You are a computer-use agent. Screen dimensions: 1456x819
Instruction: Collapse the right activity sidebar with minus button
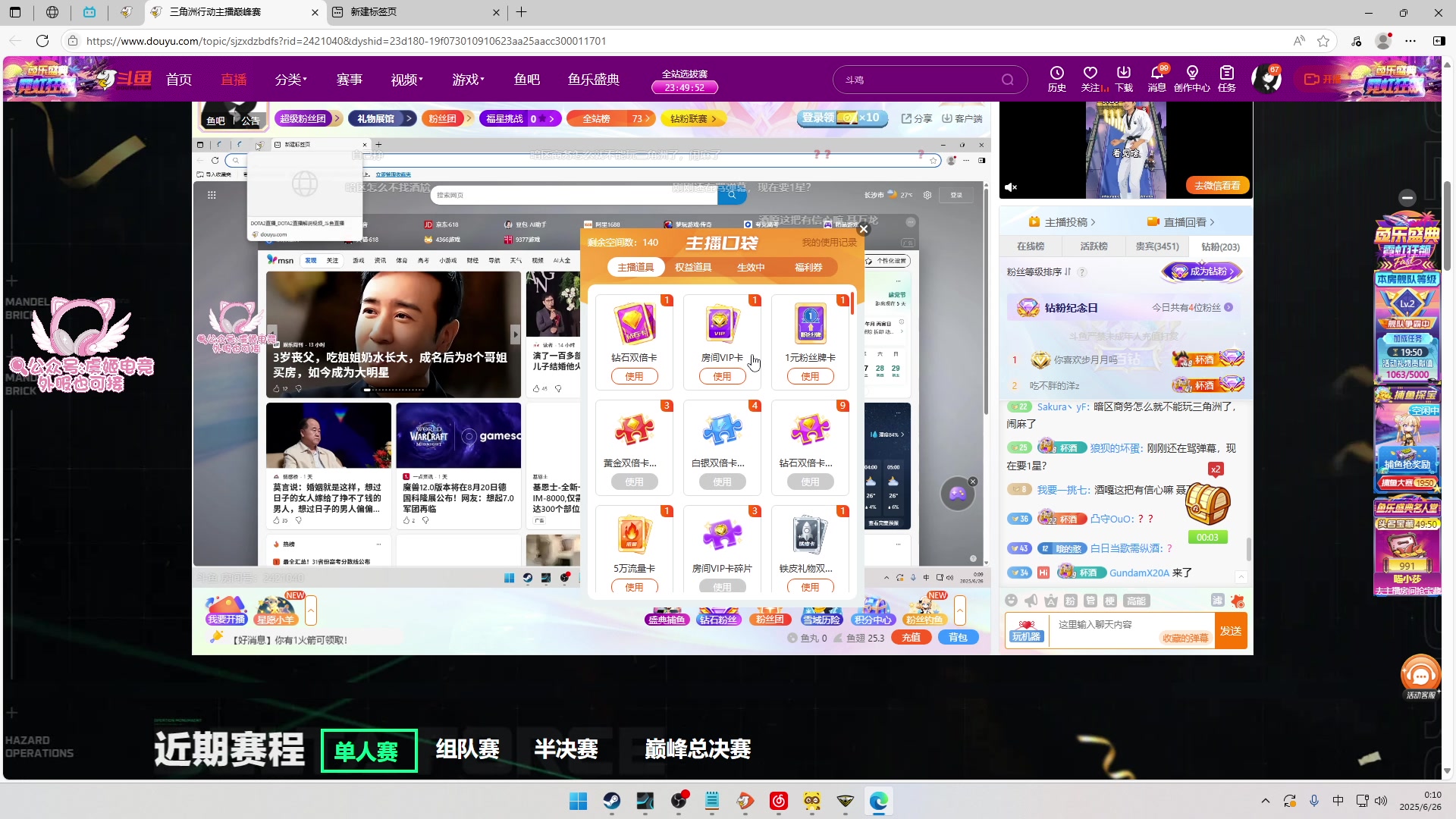point(1407,197)
